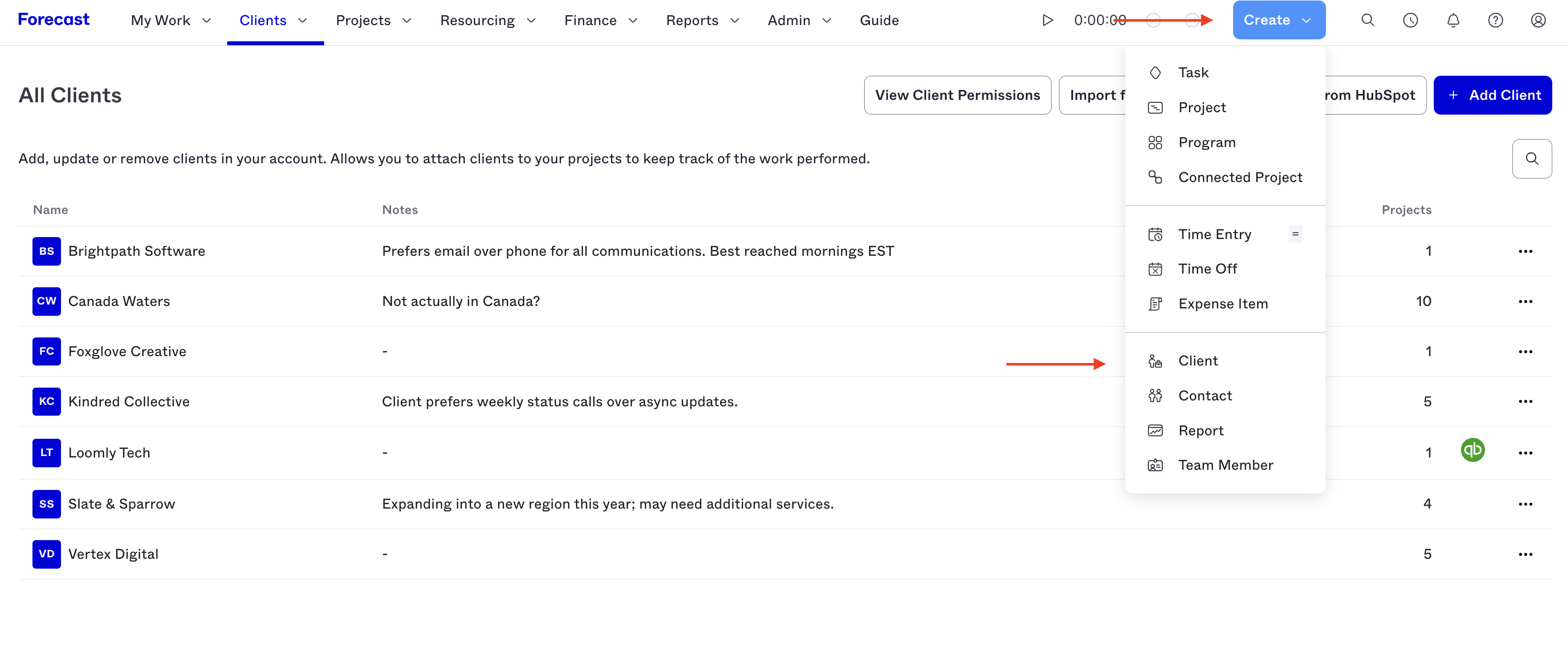Expand the Admin dropdown
The image size is (1568, 668).
[827, 21]
